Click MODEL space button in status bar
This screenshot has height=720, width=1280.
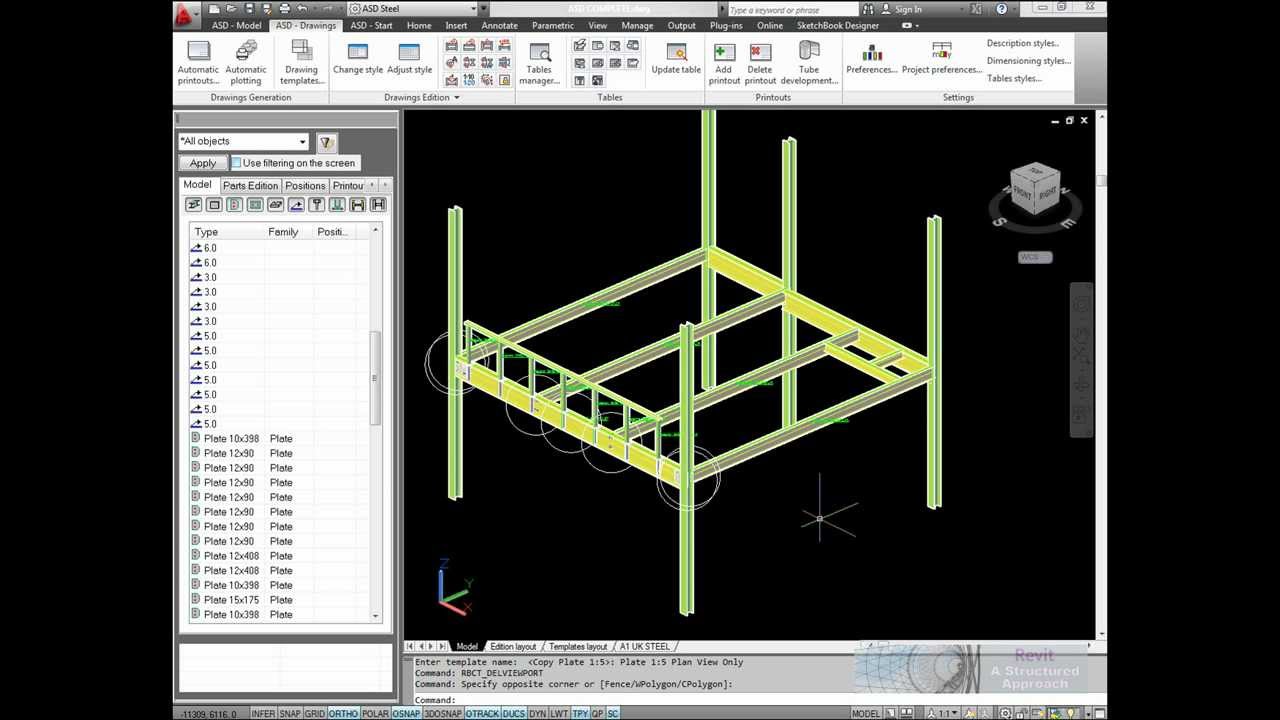[x=866, y=714]
